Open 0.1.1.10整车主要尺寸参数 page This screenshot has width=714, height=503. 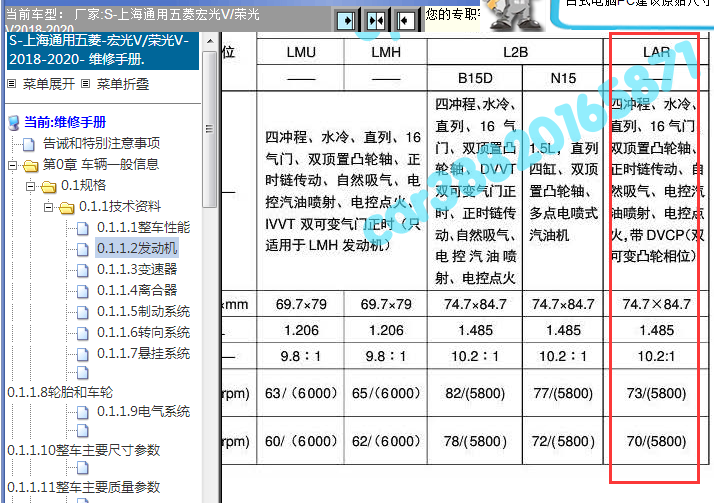click(x=84, y=450)
